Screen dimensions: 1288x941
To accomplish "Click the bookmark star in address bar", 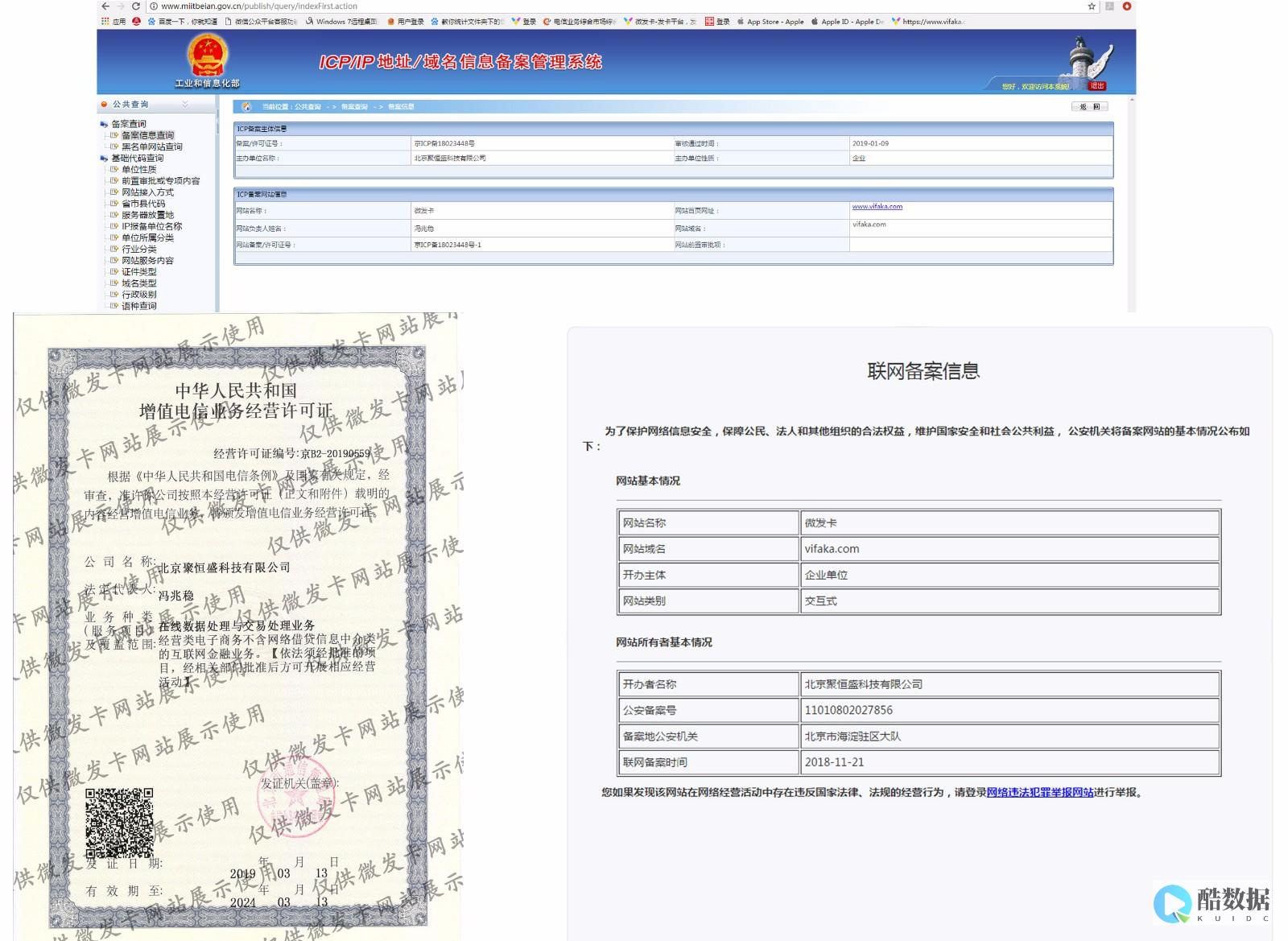I will (1092, 6).
